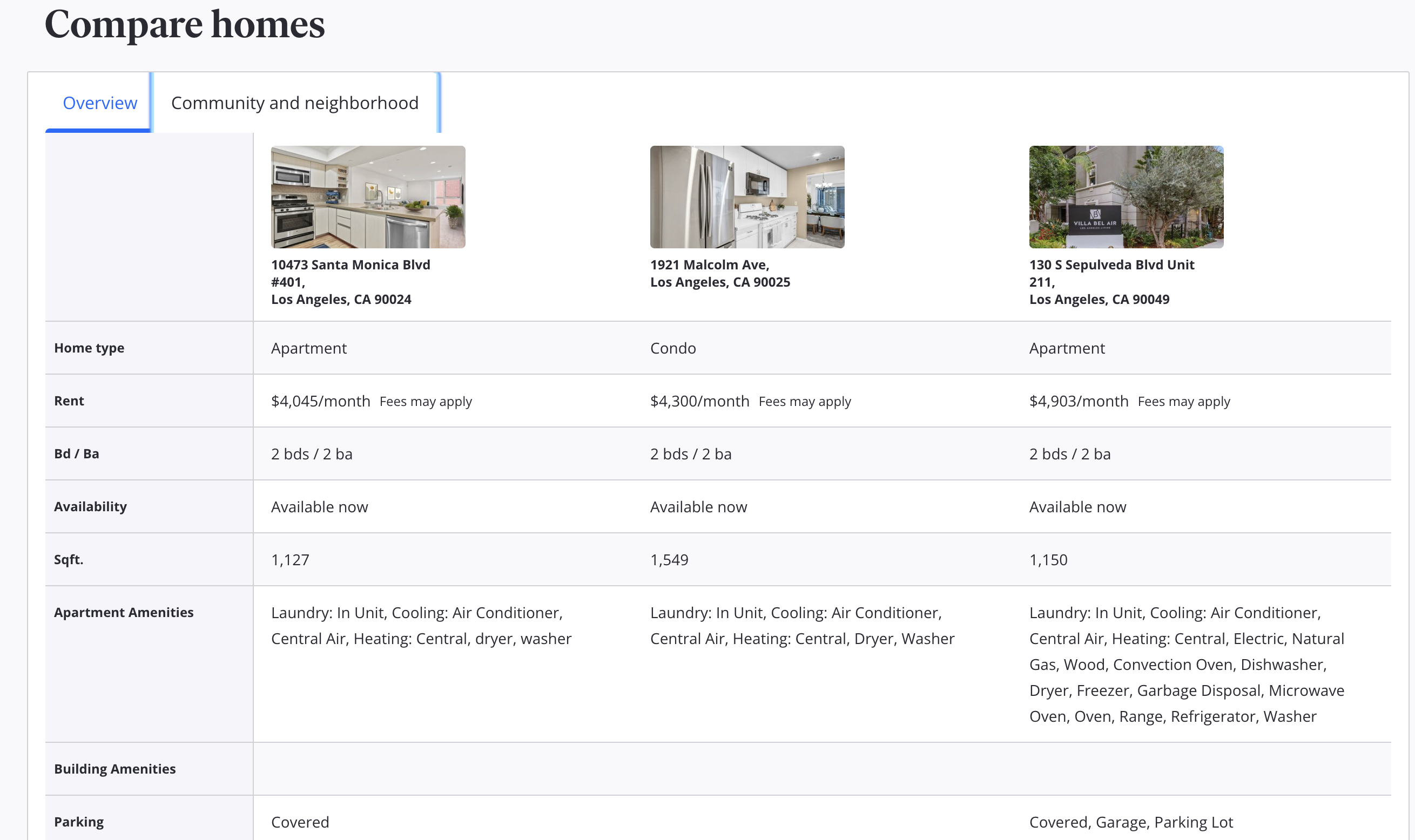Click the 1,127 sqft value

[x=290, y=560]
